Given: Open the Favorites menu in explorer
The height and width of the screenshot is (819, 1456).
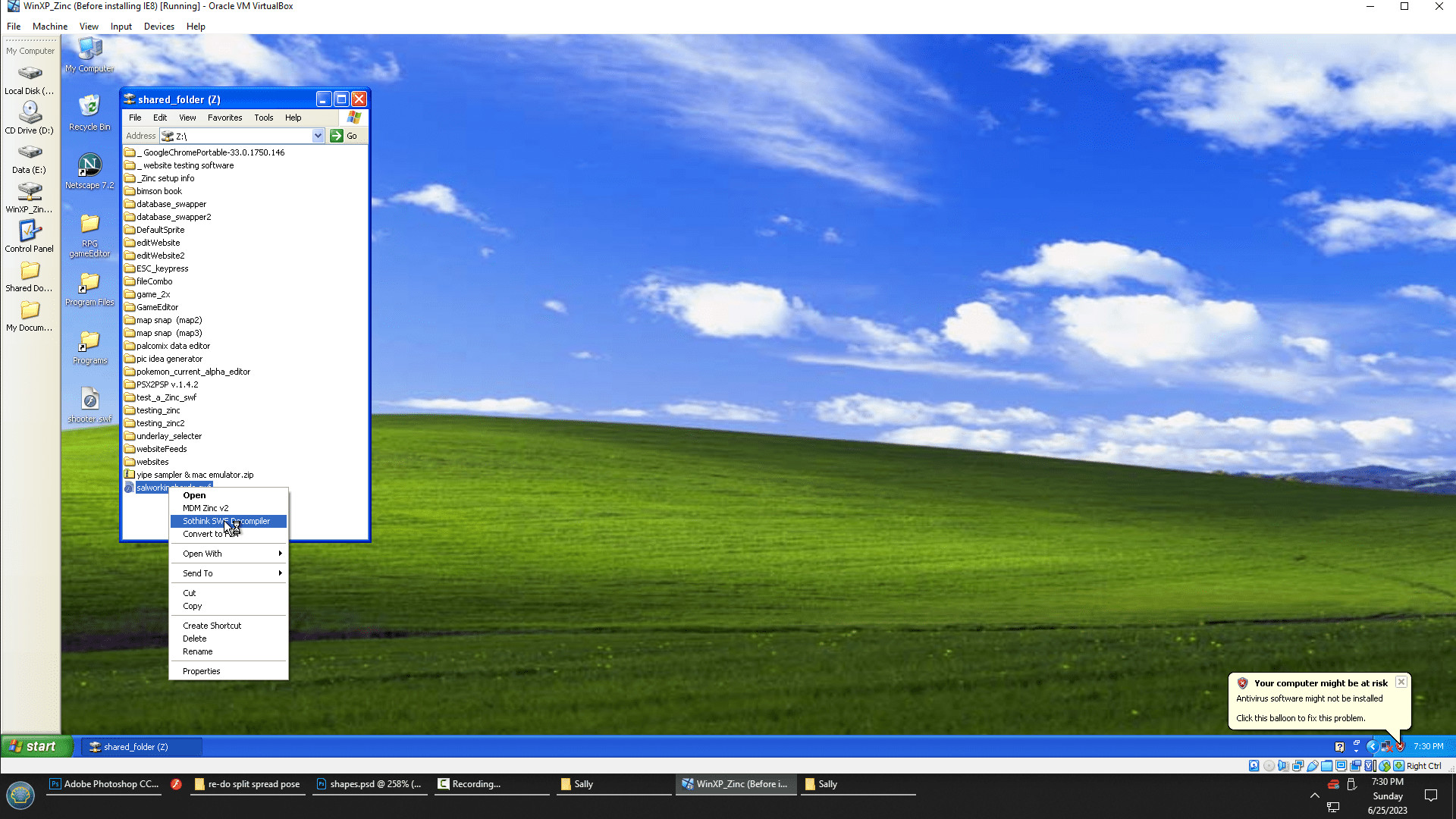Looking at the screenshot, I should 224,118.
